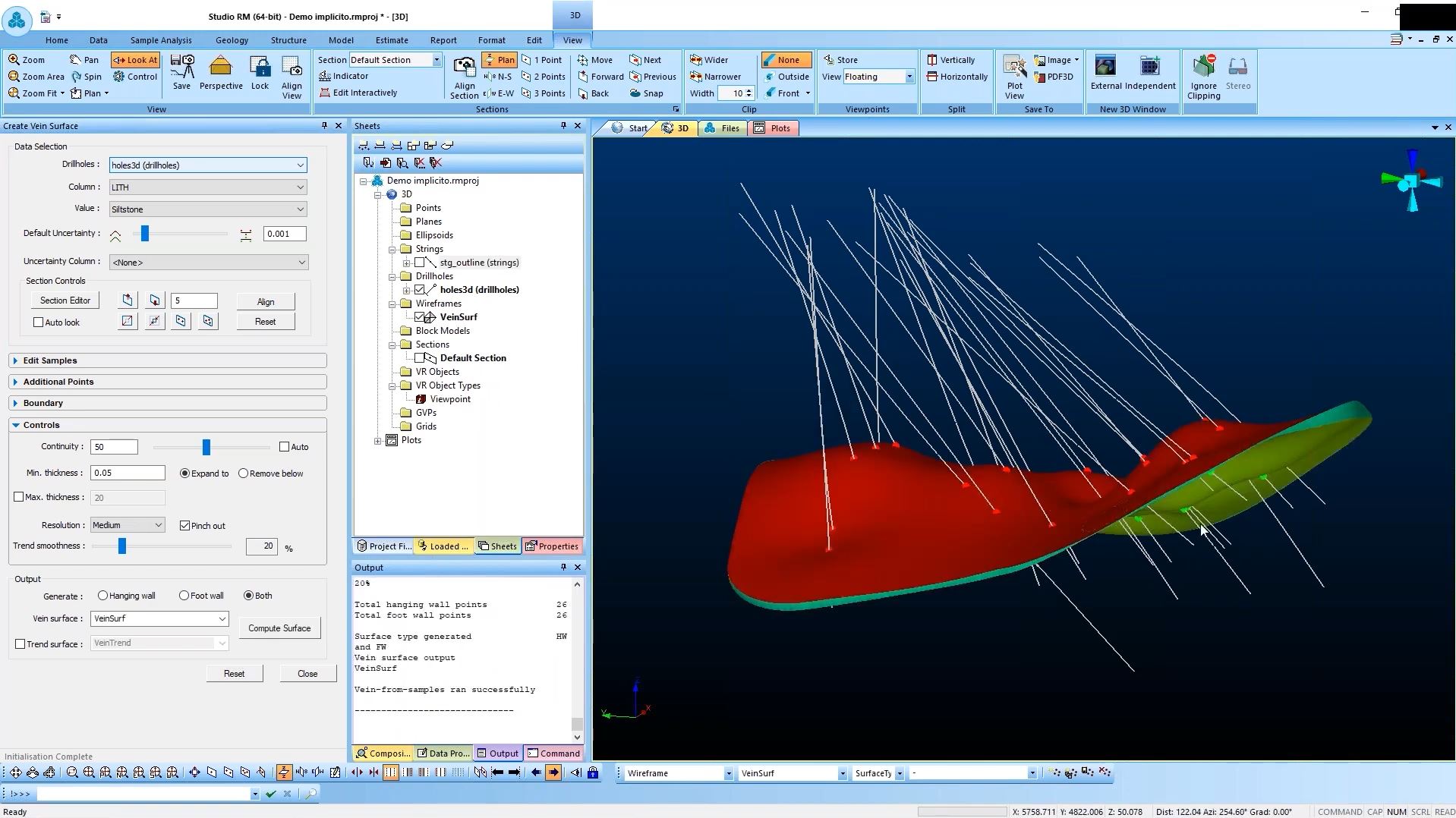
Task: Expand the Additional Points section
Action: [x=168, y=382]
